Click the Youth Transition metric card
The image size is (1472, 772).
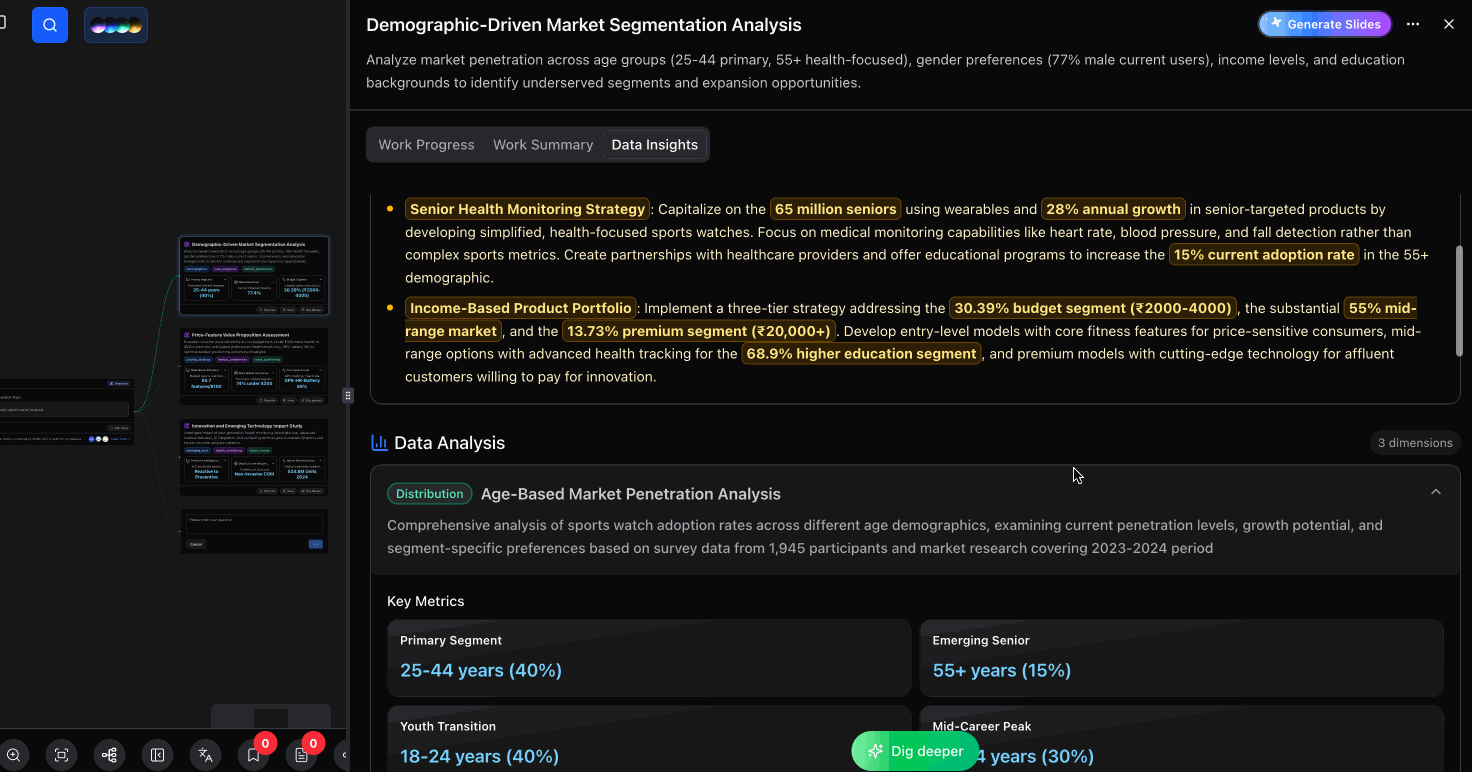click(649, 739)
